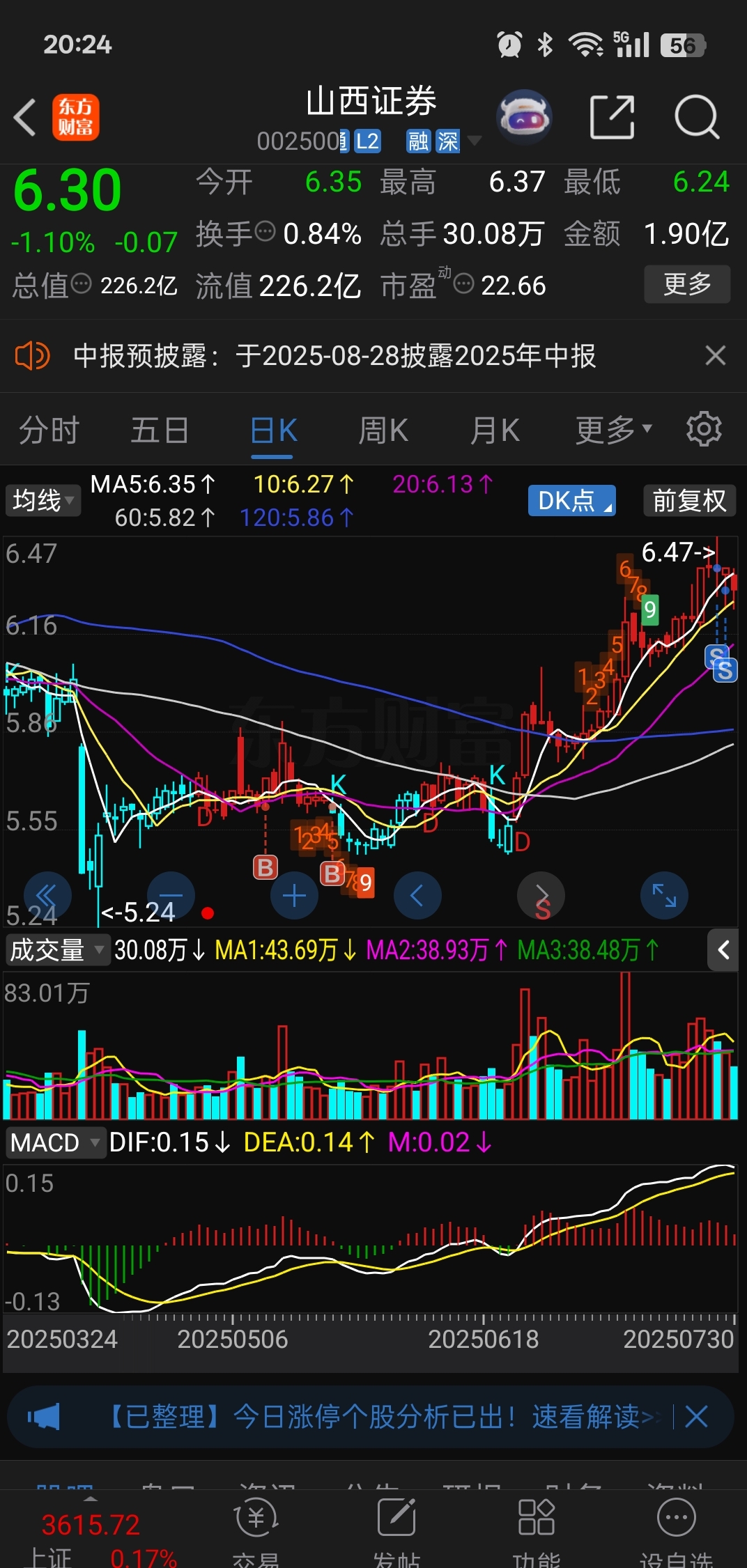The height and width of the screenshot is (1568, 747).
Task: Switch to 五日 tab
Action: point(160,430)
